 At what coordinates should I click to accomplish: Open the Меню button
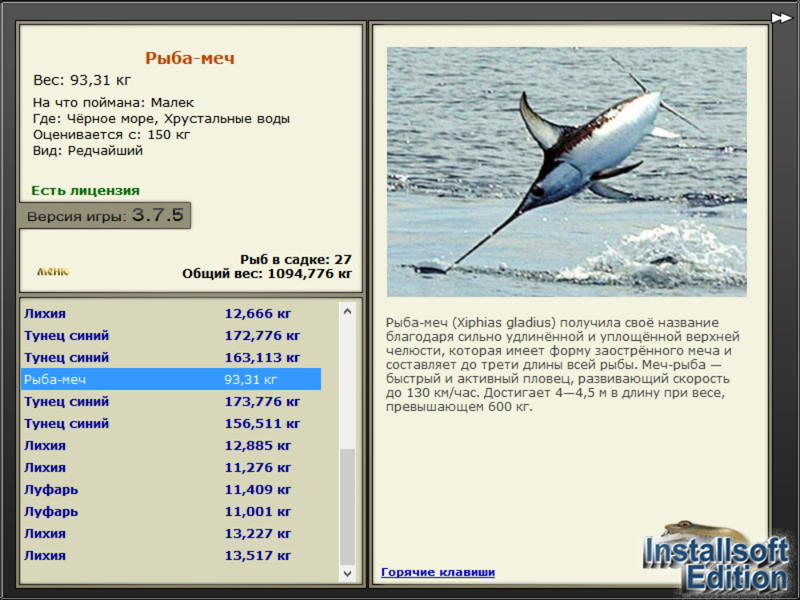click(53, 271)
